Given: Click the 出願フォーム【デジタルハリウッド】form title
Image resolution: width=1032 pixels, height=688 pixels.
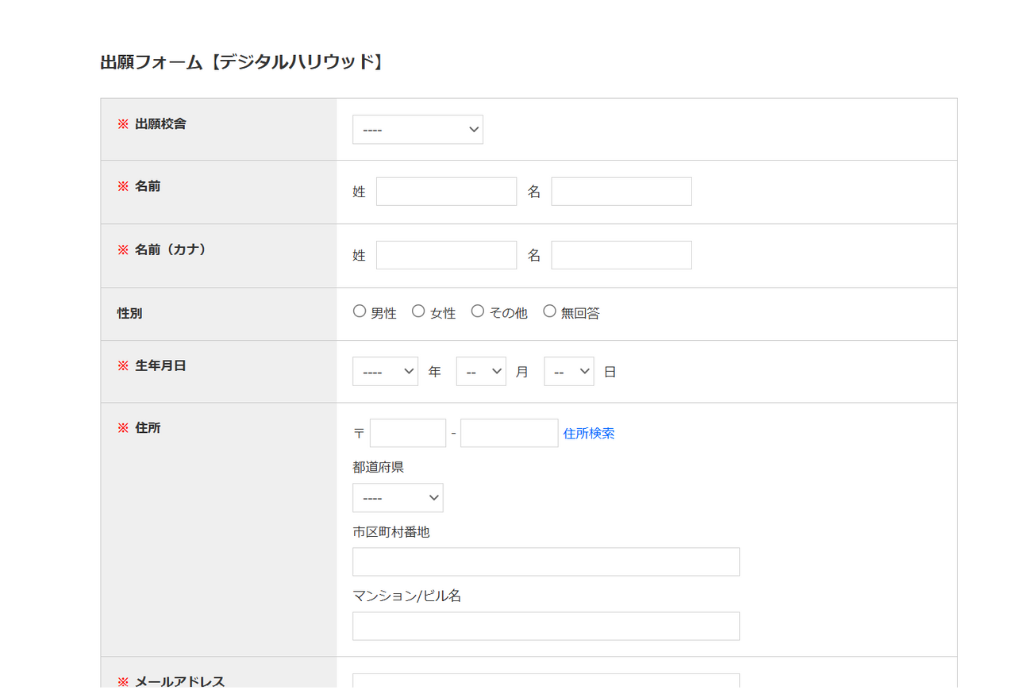Looking at the screenshot, I should [x=243, y=60].
